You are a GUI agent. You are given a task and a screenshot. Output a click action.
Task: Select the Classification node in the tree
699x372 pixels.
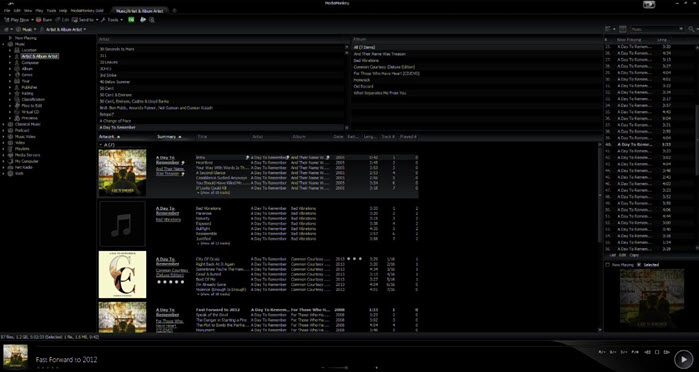tap(33, 100)
